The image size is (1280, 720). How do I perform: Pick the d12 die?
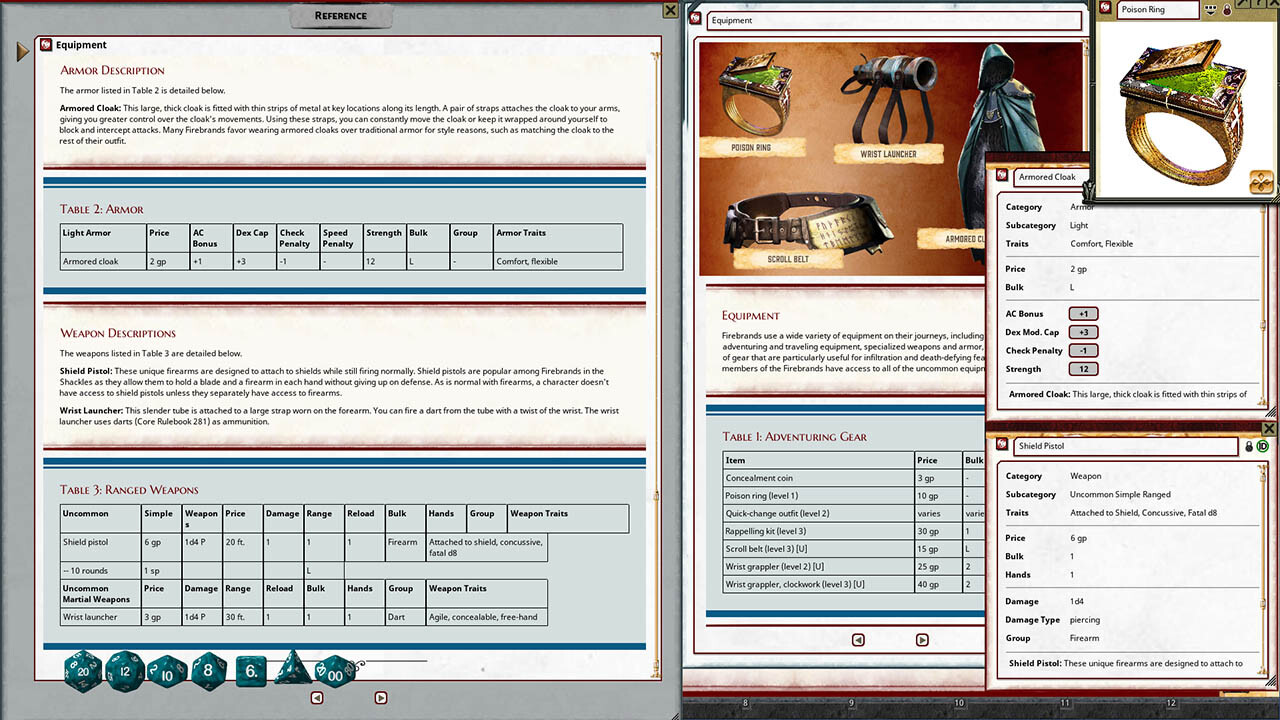(x=124, y=670)
